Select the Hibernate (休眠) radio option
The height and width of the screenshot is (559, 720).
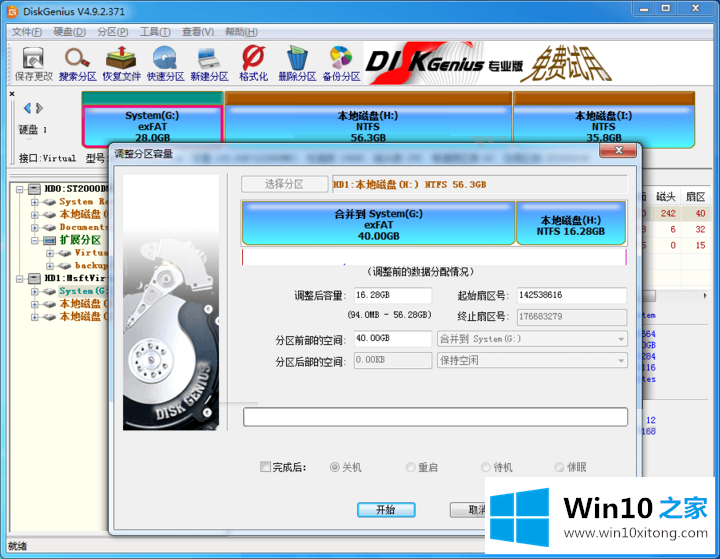point(559,468)
